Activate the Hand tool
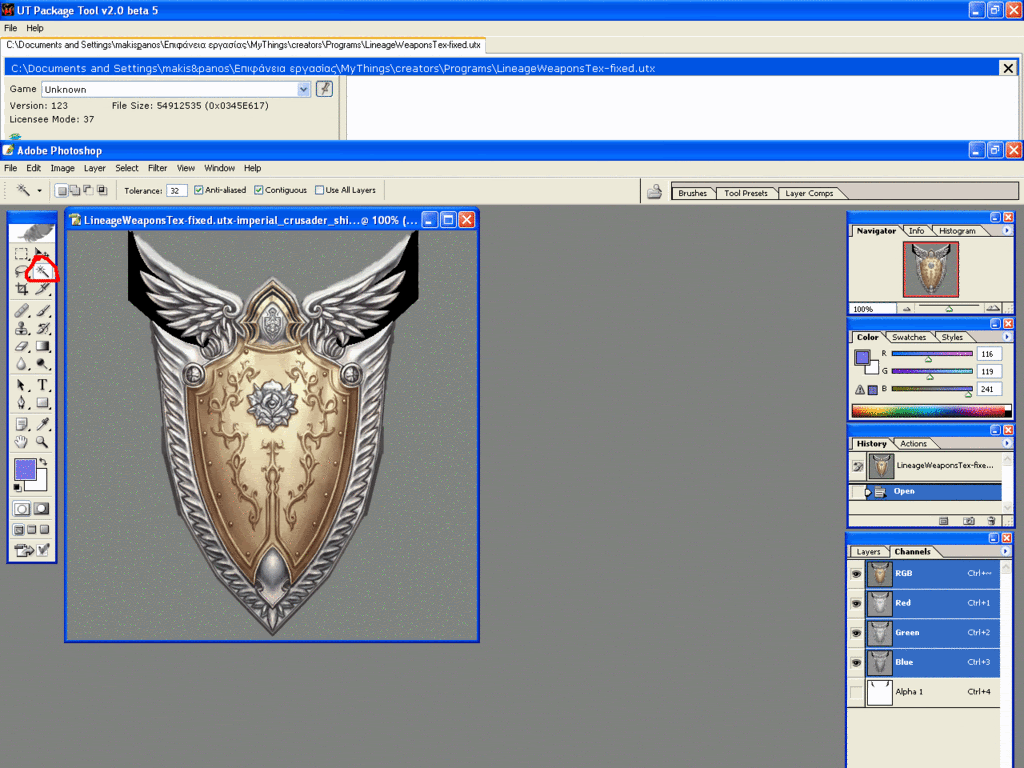The width and height of the screenshot is (1024, 768). [x=21, y=441]
